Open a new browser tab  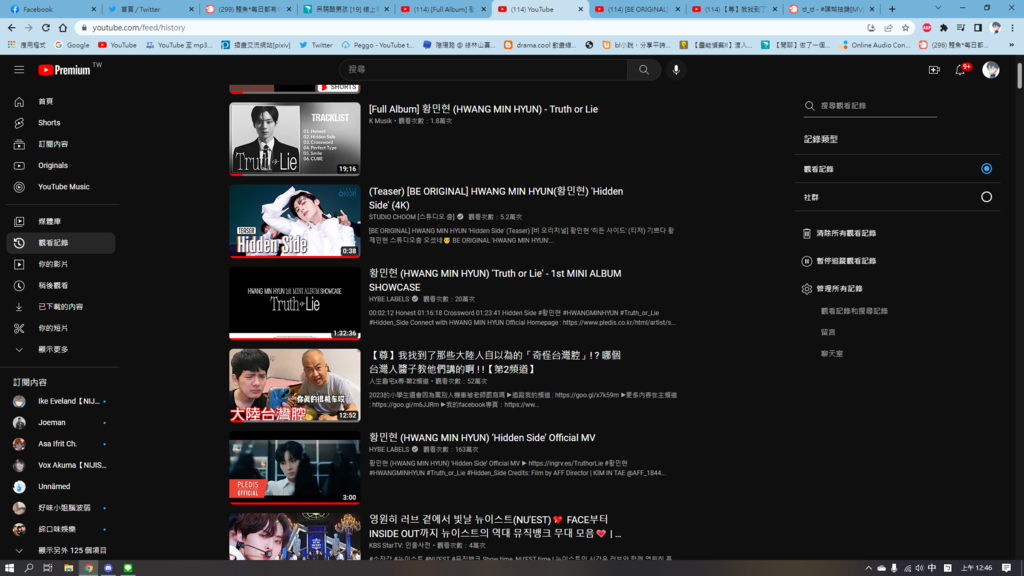pyautogui.click(x=892, y=9)
